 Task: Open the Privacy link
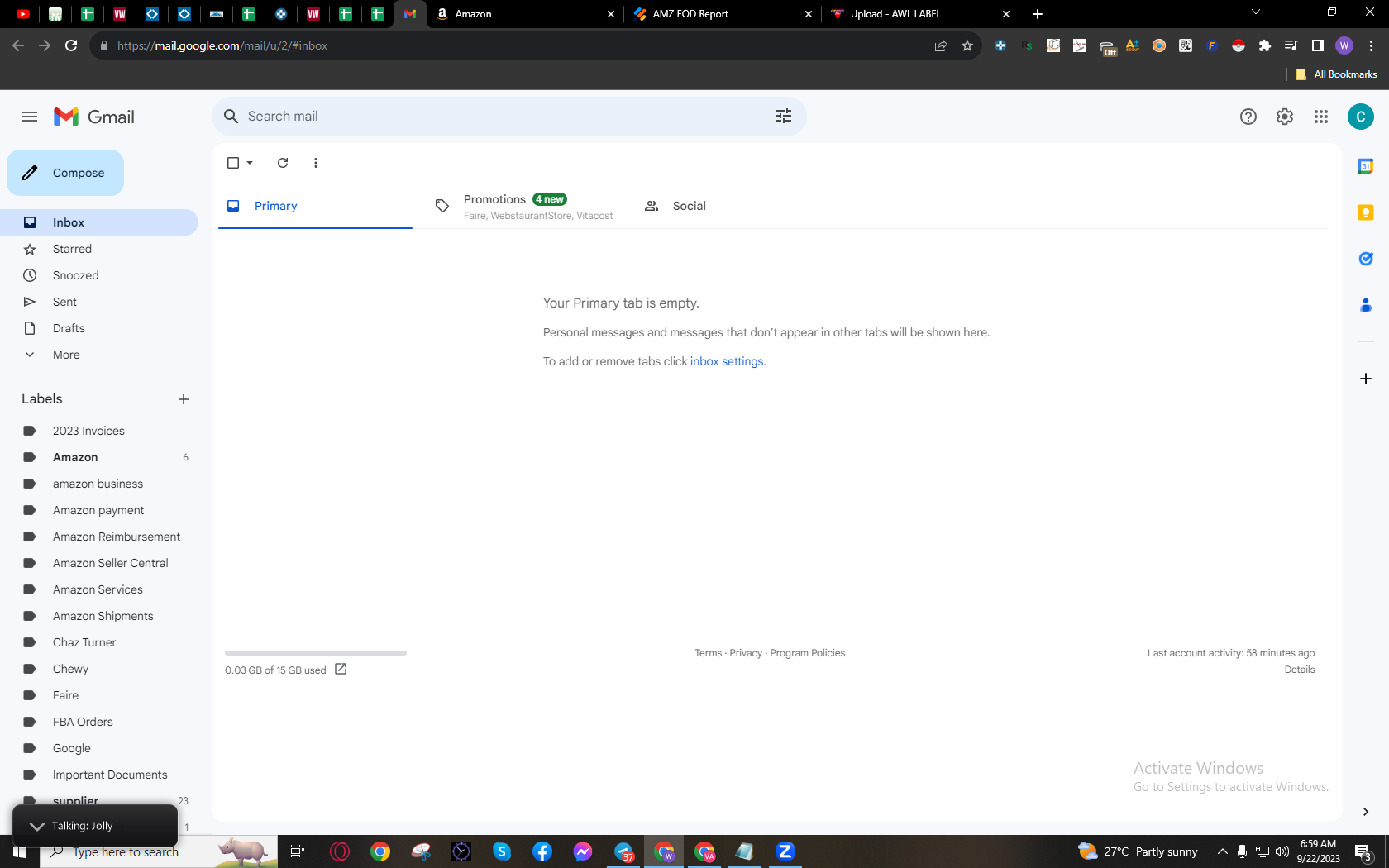click(x=746, y=653)
